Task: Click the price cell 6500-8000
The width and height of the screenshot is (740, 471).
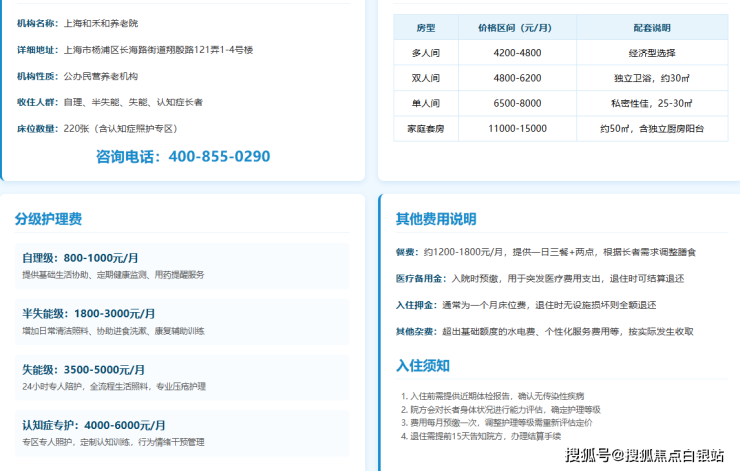Action: click(x=517, y=103)
